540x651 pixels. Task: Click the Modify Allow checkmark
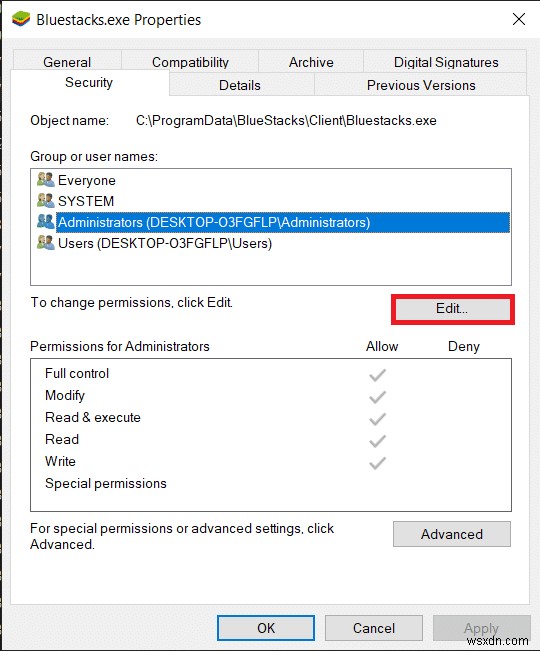[x=377, y=397]
